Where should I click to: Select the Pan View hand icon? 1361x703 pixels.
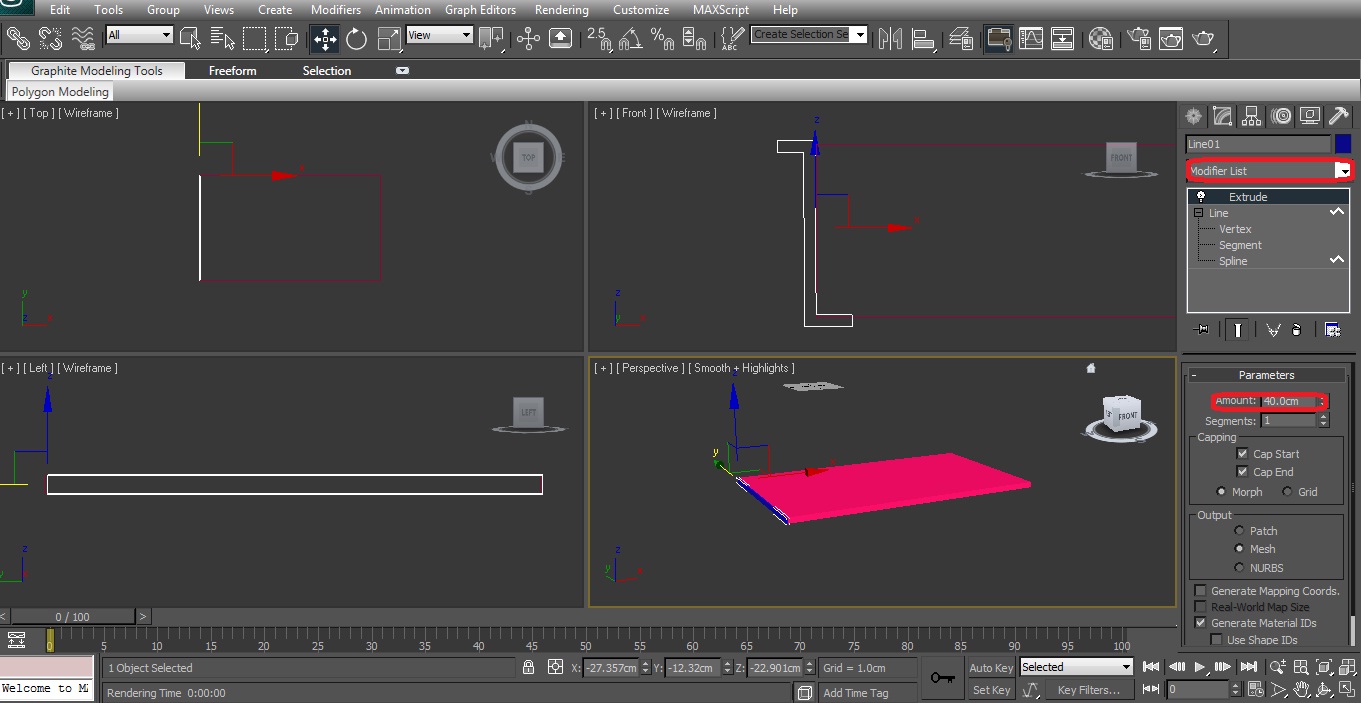click(1301, 690)
